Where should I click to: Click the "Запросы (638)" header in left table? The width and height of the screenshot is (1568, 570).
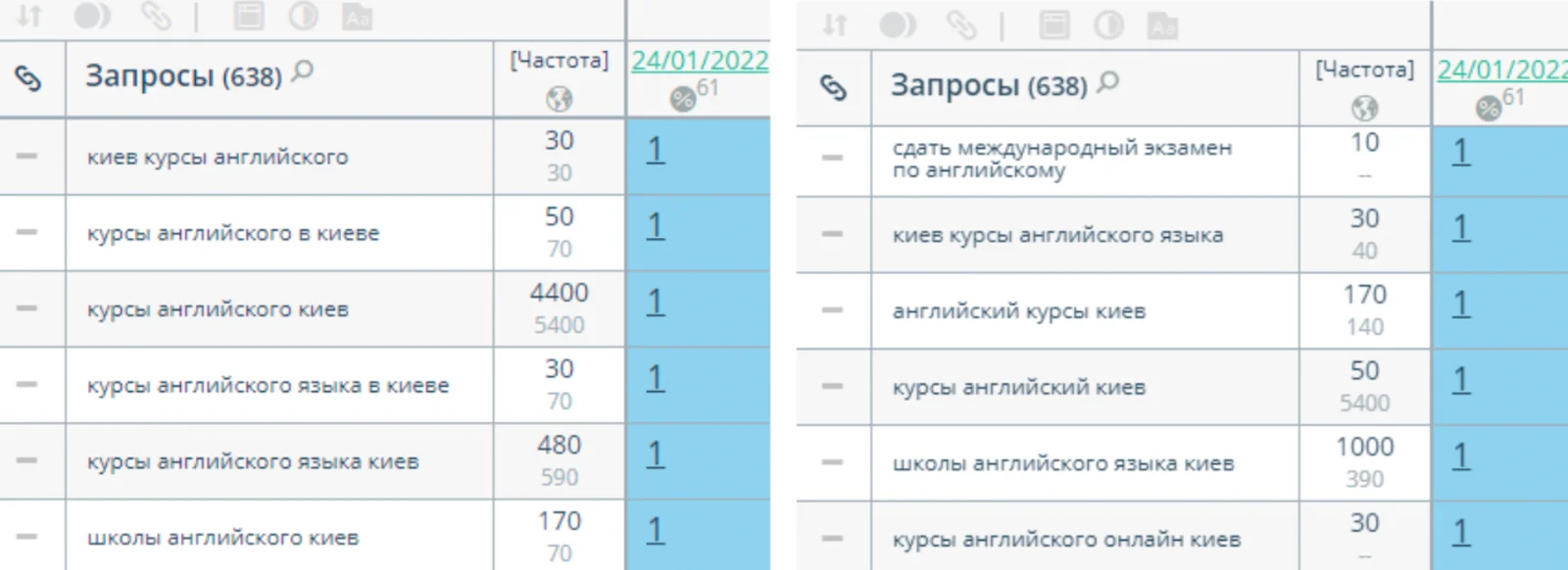(183, 76)
